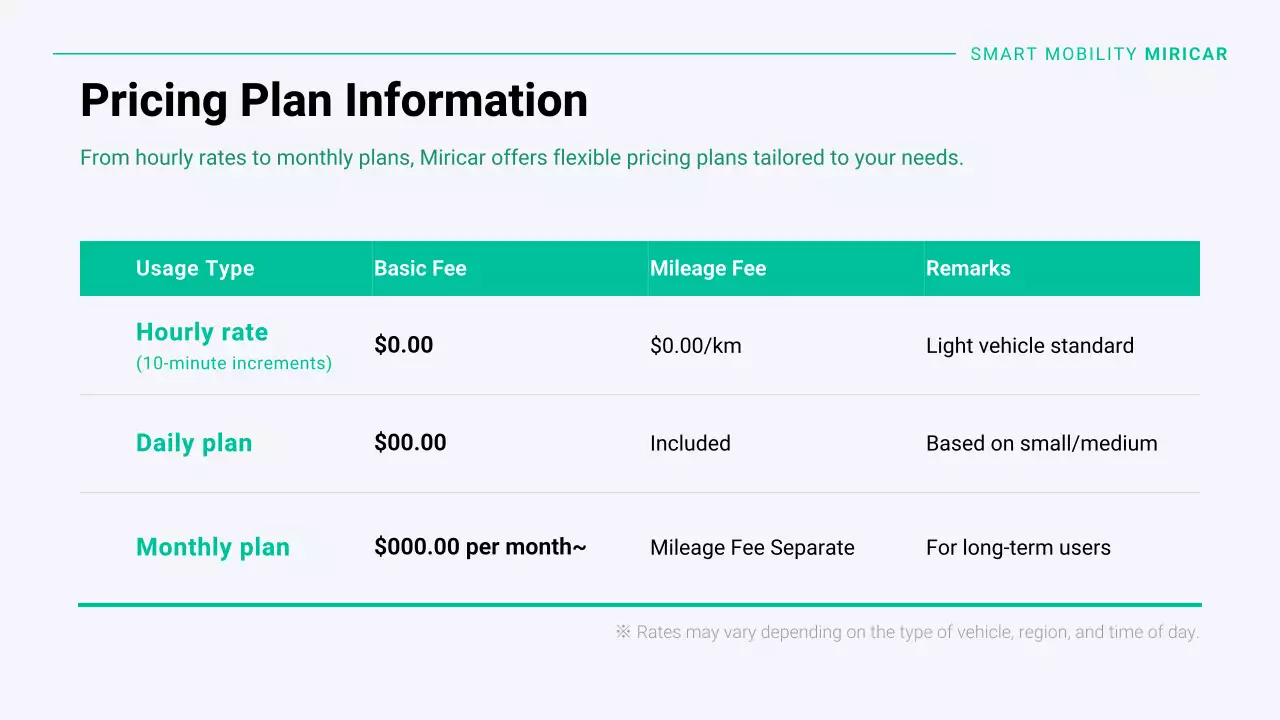Select the footnote about rates varying
The image size is (1280, 720).
(906, 632)
